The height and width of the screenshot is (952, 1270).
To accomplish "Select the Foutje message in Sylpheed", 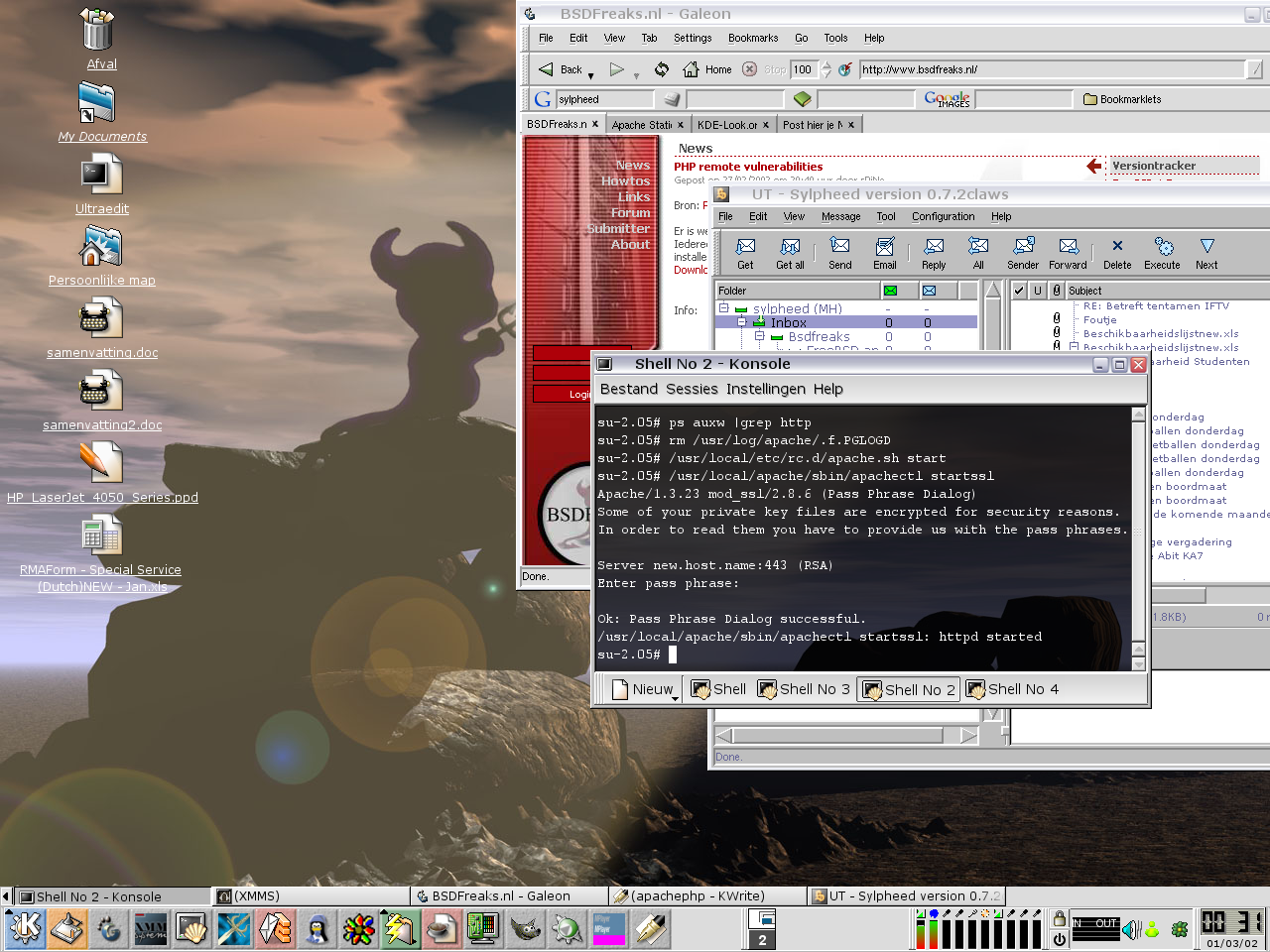I will point(1099,320).
